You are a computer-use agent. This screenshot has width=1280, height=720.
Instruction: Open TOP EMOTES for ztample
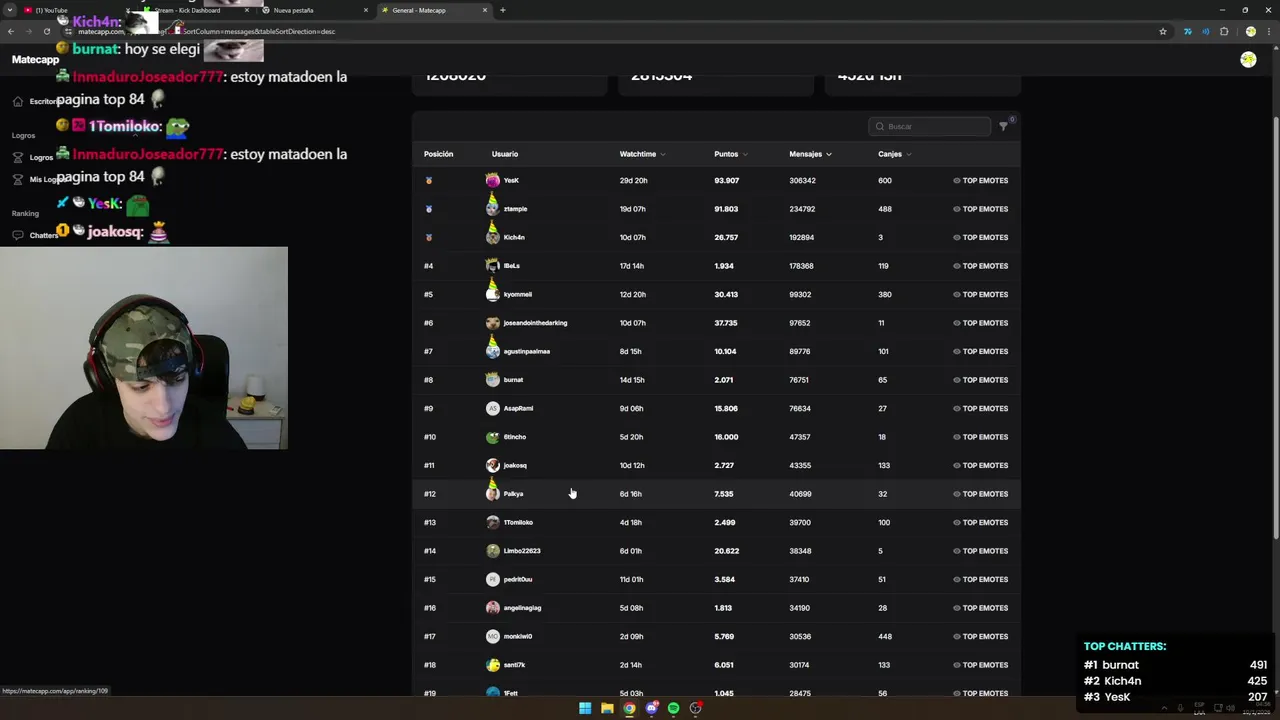(980, 209)
